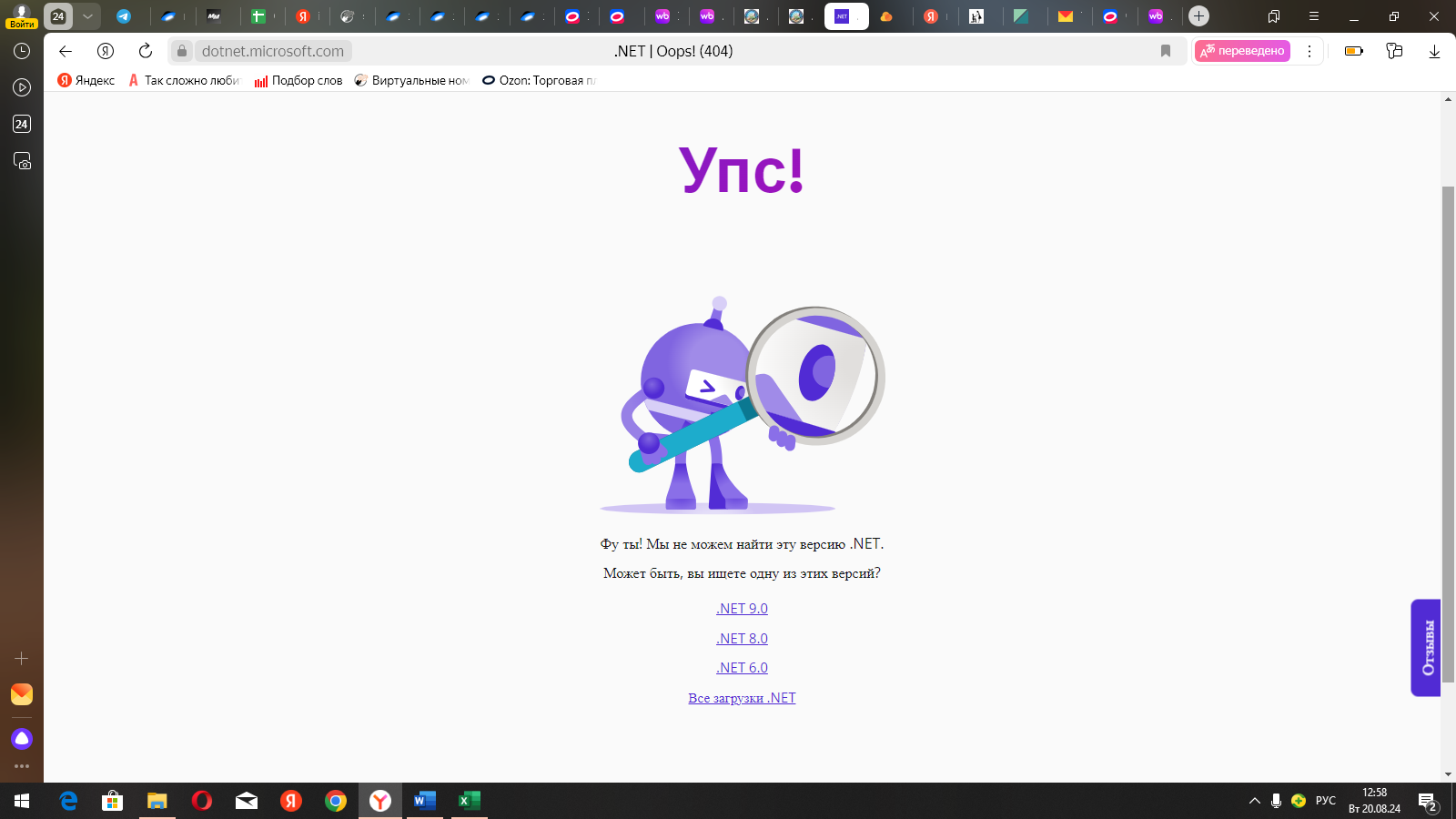Reload the current page

[146, 51]
